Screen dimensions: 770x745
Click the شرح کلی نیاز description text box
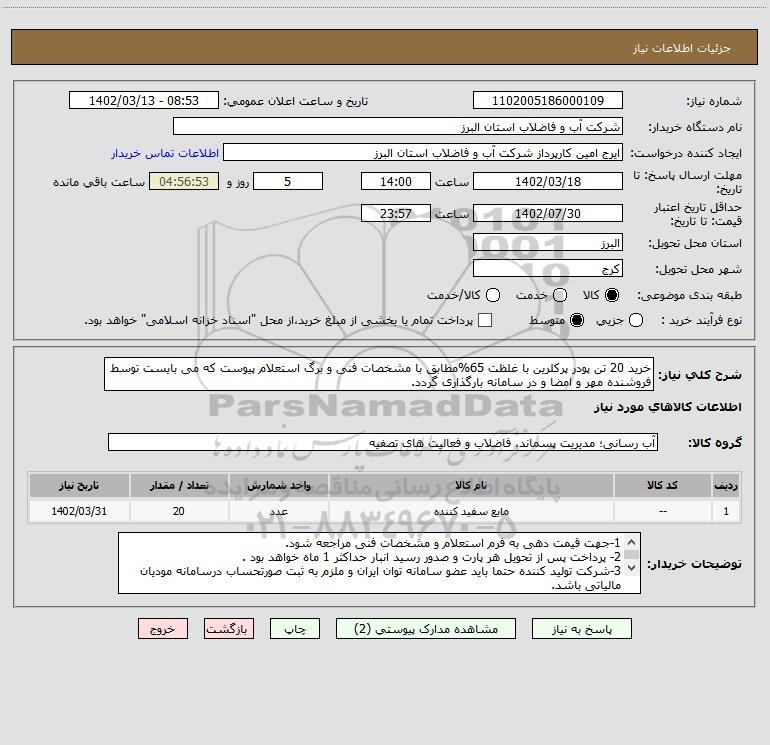pyautogui.click(x=379, y=375)
